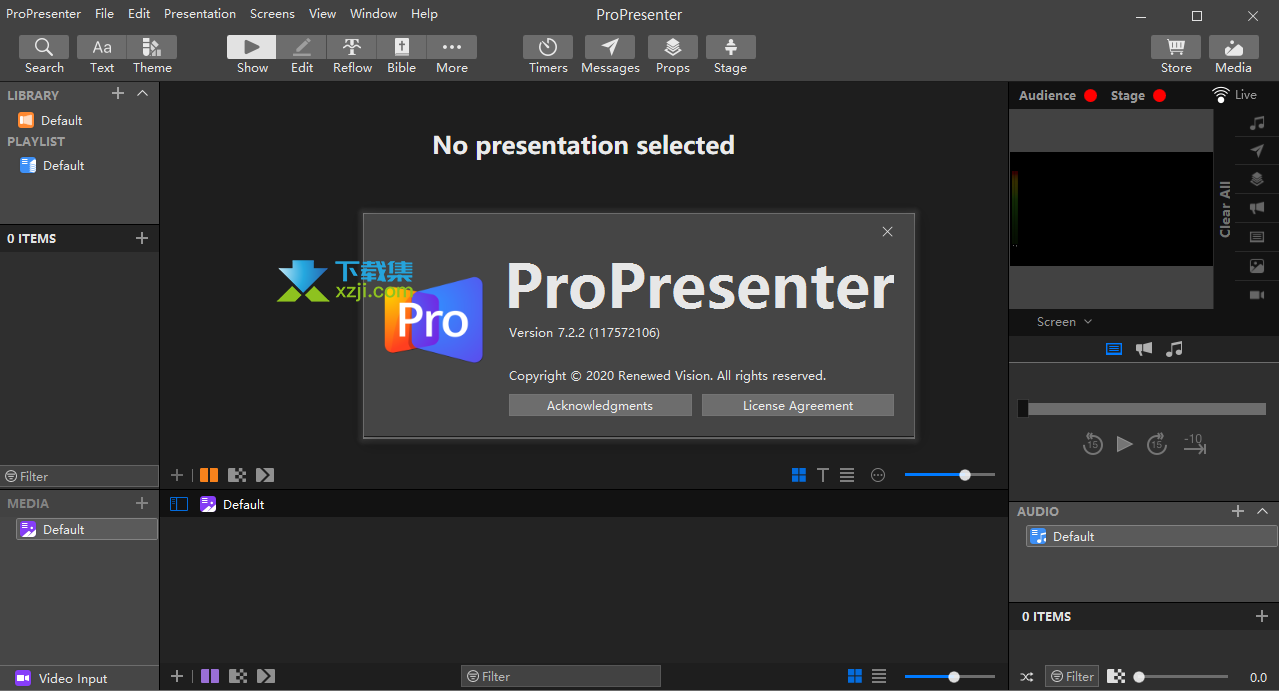Viewport: 1279px width, 691px height.
Task: Collapse the Audio section
Action: point(1262,511)
